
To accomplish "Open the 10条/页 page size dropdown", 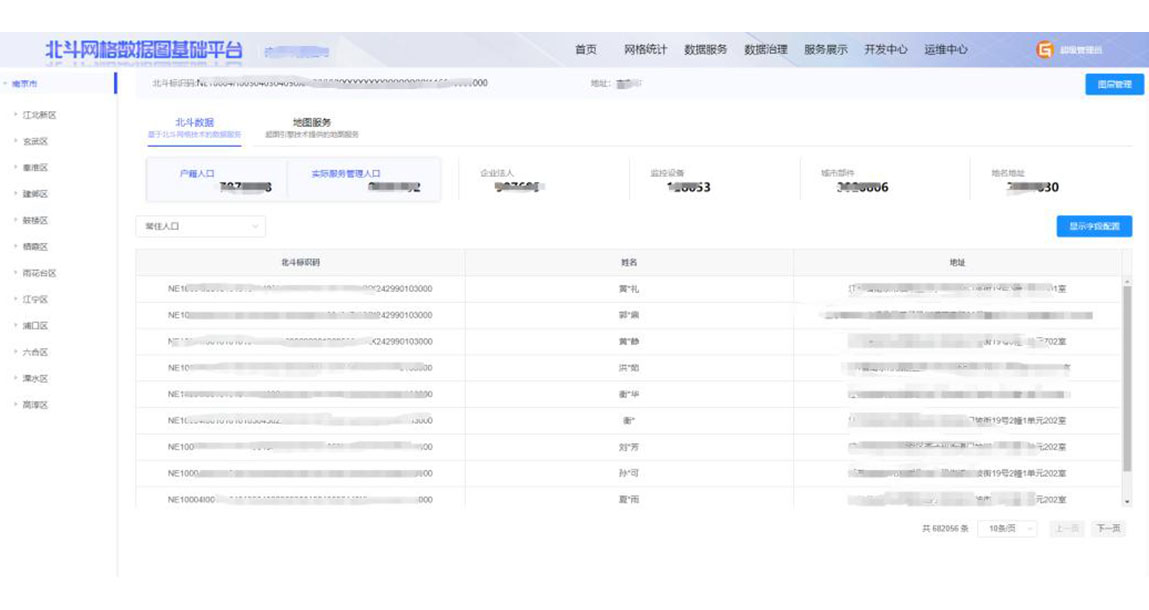I will (x=1006, y=529).
